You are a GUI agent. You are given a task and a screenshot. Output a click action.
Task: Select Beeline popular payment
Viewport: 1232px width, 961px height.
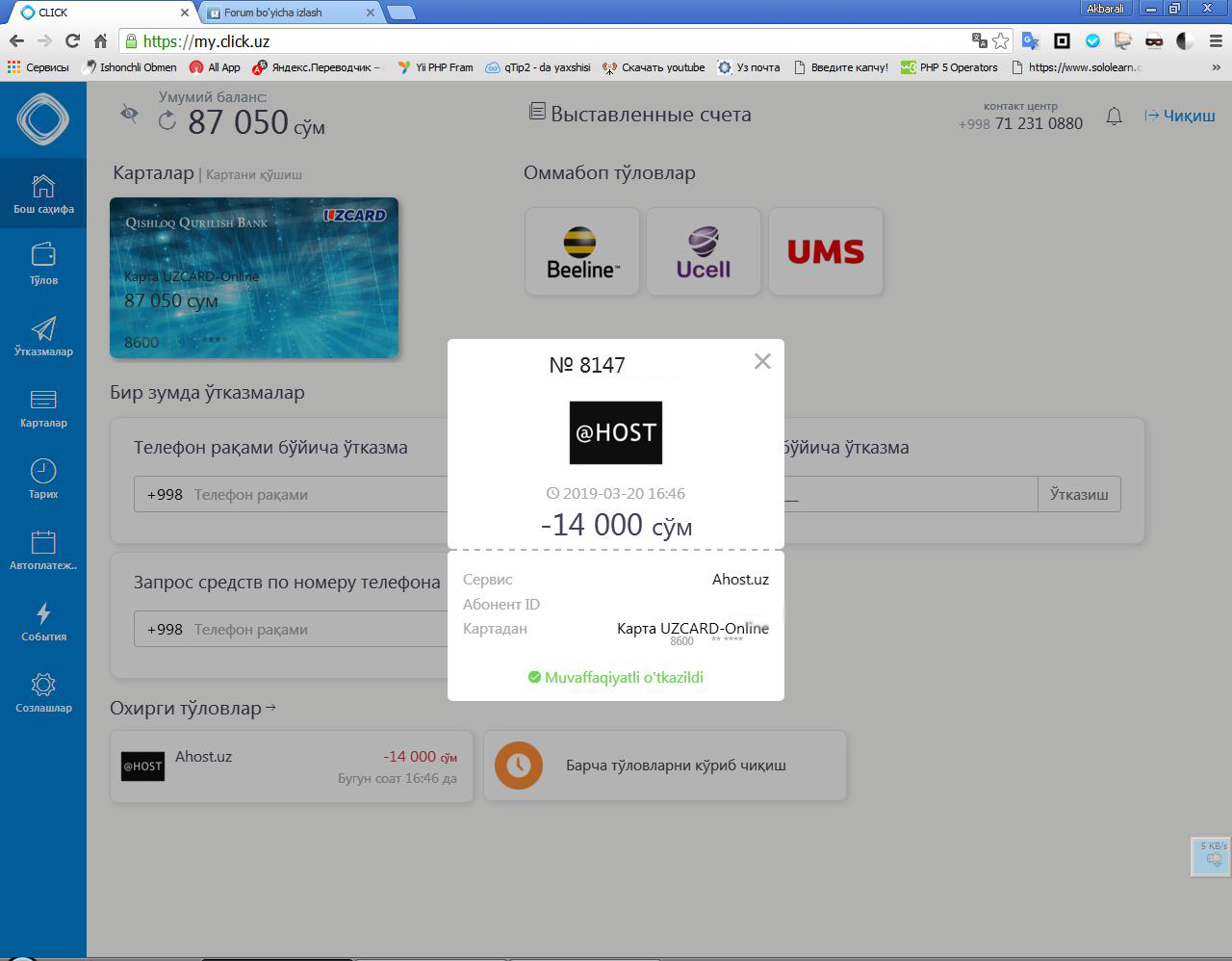[x=582, y=251]
